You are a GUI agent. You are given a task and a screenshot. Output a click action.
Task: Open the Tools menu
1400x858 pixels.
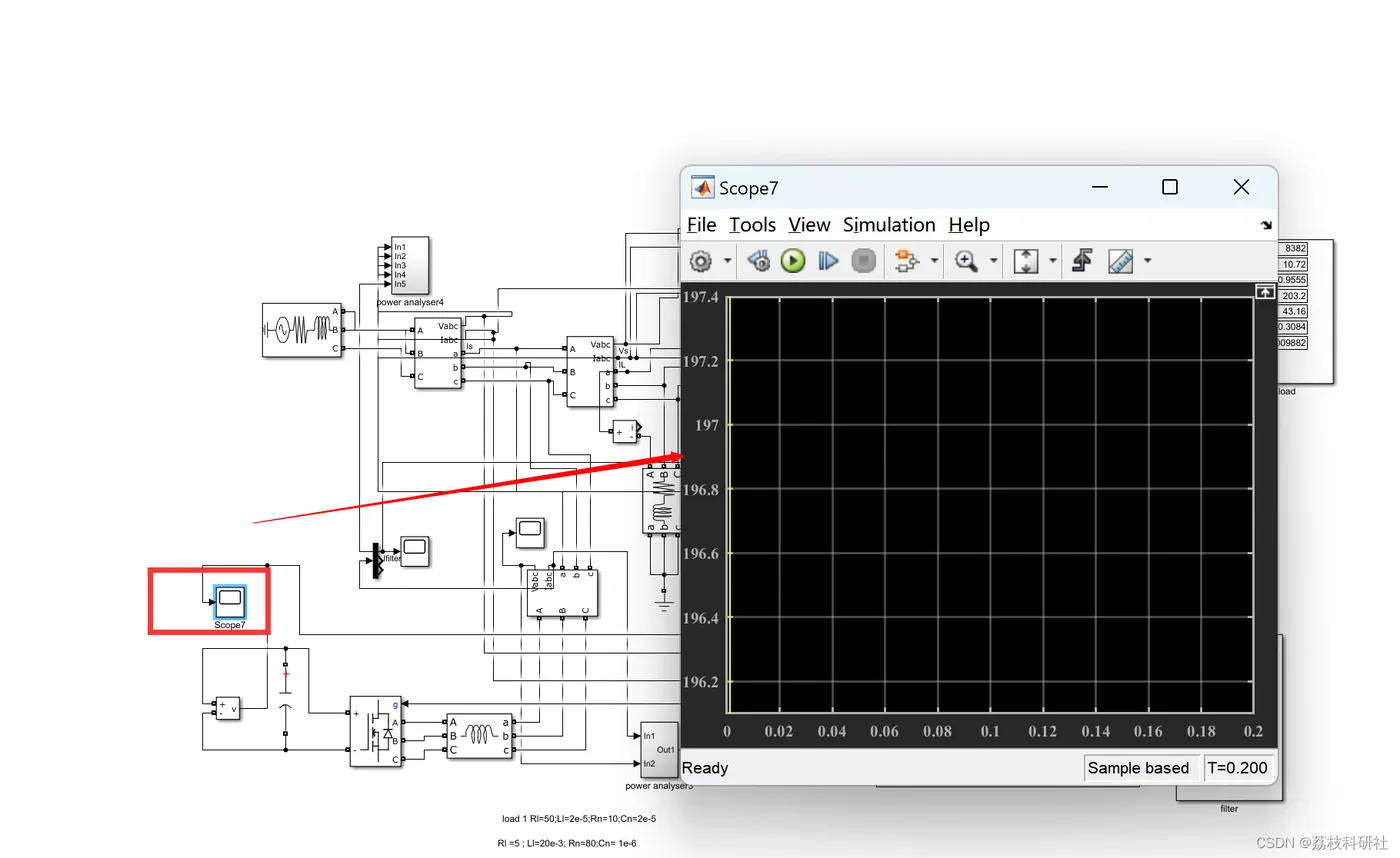click(752, 225)
